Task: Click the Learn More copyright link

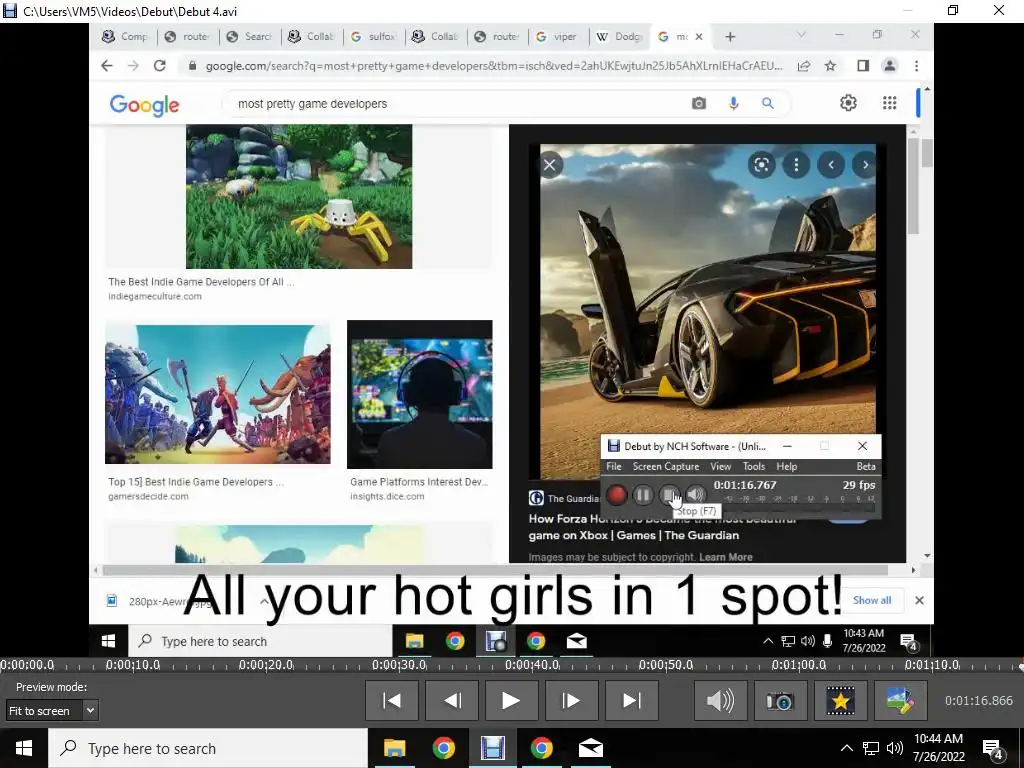Action: [x=726, y=557]
